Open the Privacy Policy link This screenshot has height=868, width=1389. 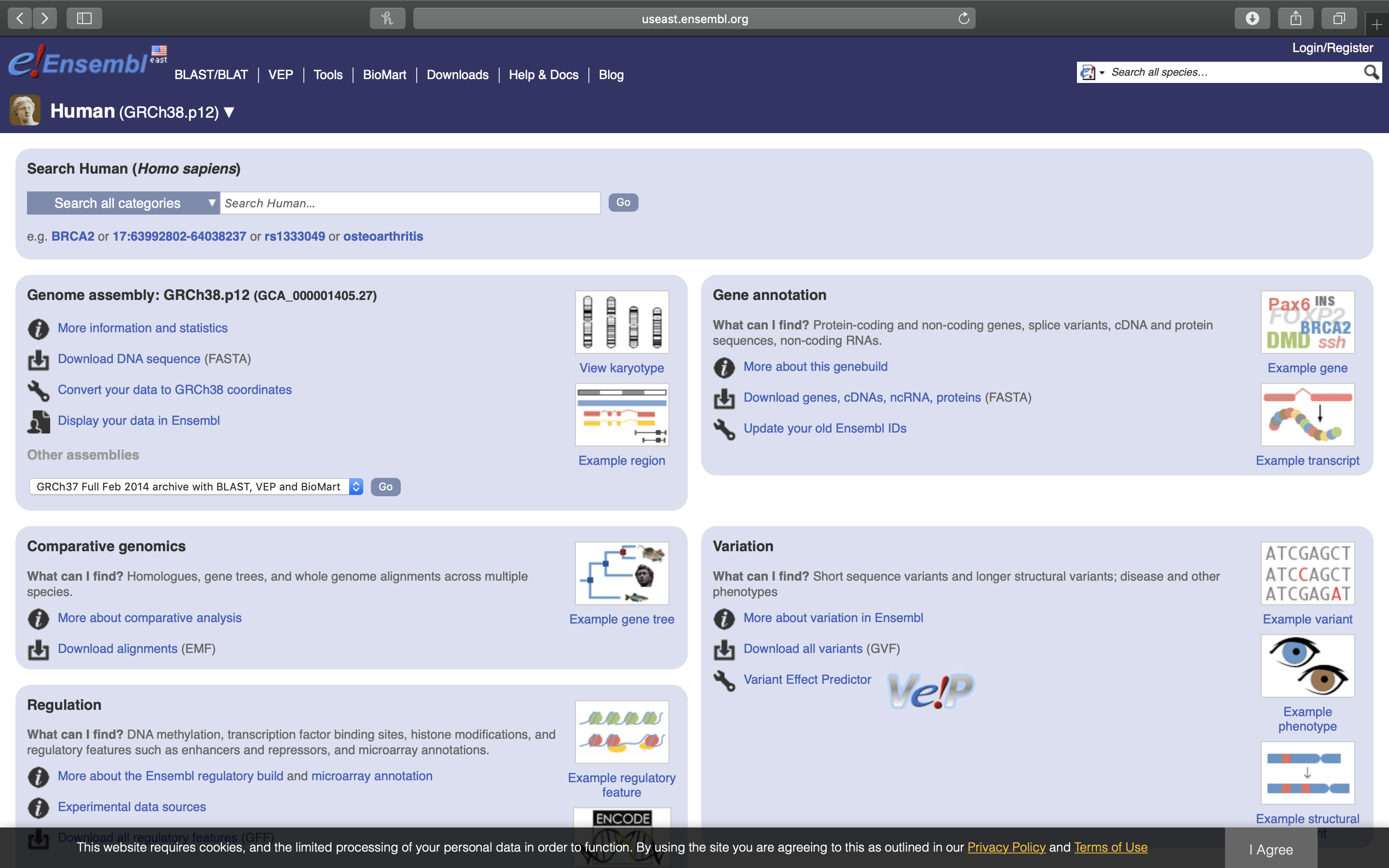coord(1006,847)
